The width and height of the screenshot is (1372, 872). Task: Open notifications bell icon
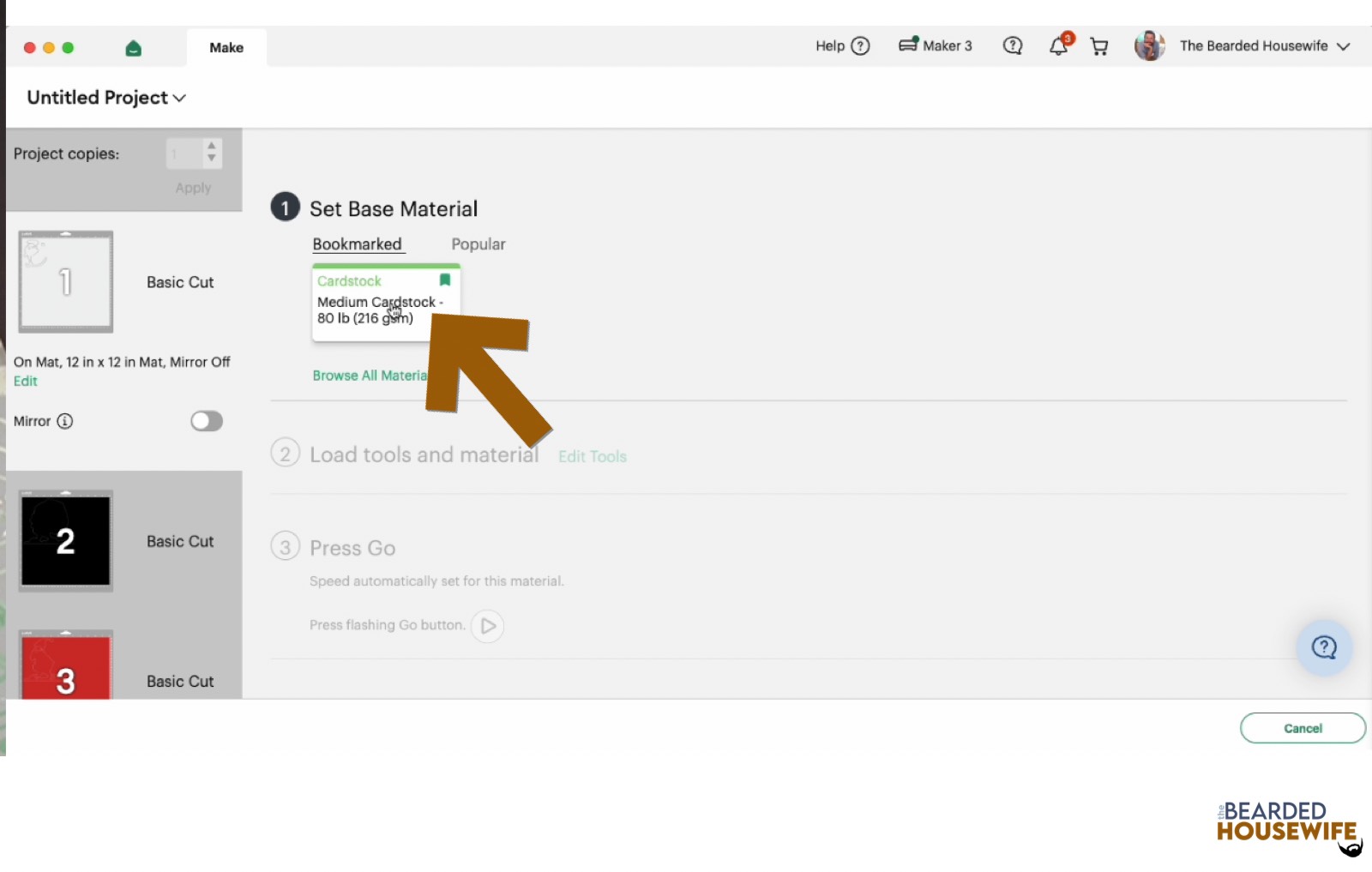pyautogui.click(x=1060, y=45)
